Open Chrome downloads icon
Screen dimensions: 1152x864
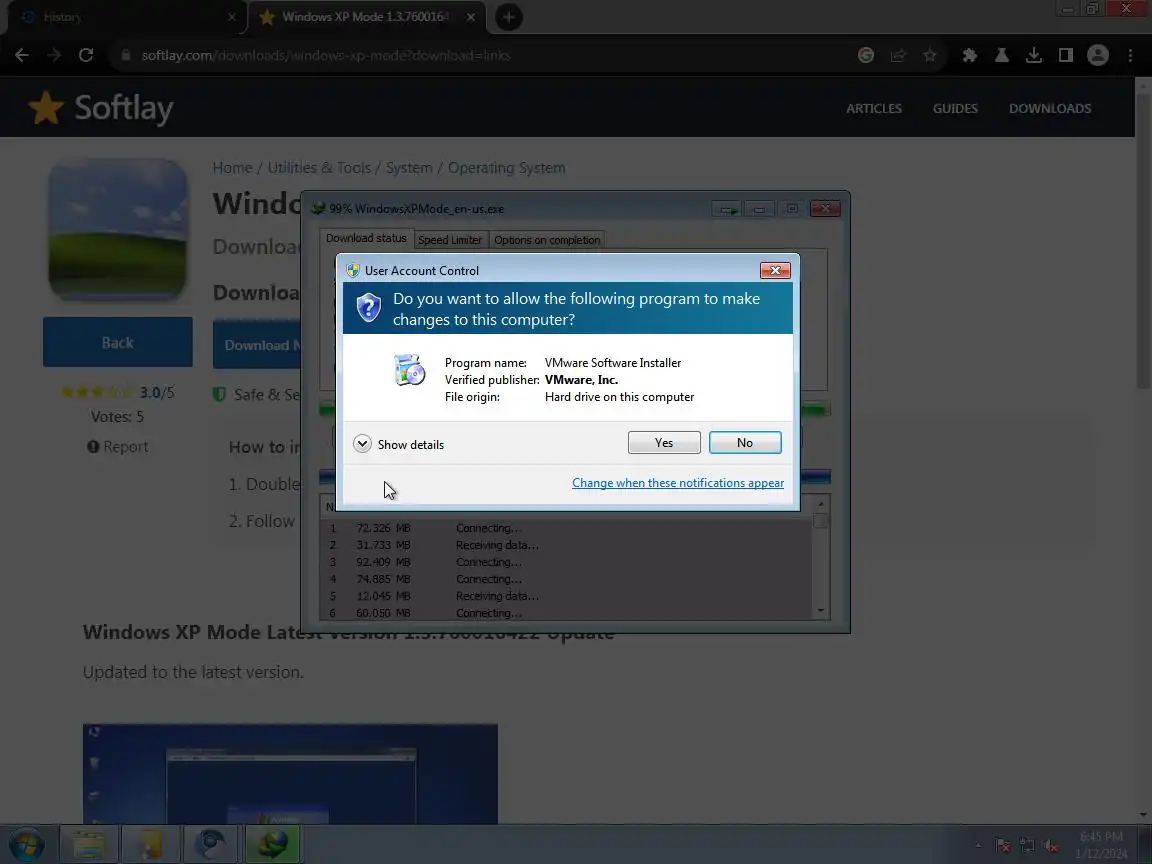click(x=1034, y=55)
